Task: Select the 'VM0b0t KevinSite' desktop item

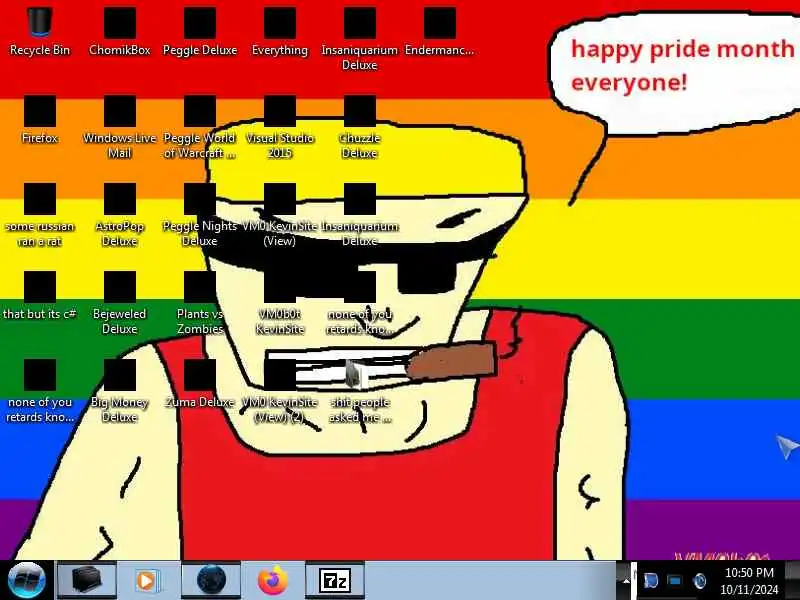Action: [280, 303]
